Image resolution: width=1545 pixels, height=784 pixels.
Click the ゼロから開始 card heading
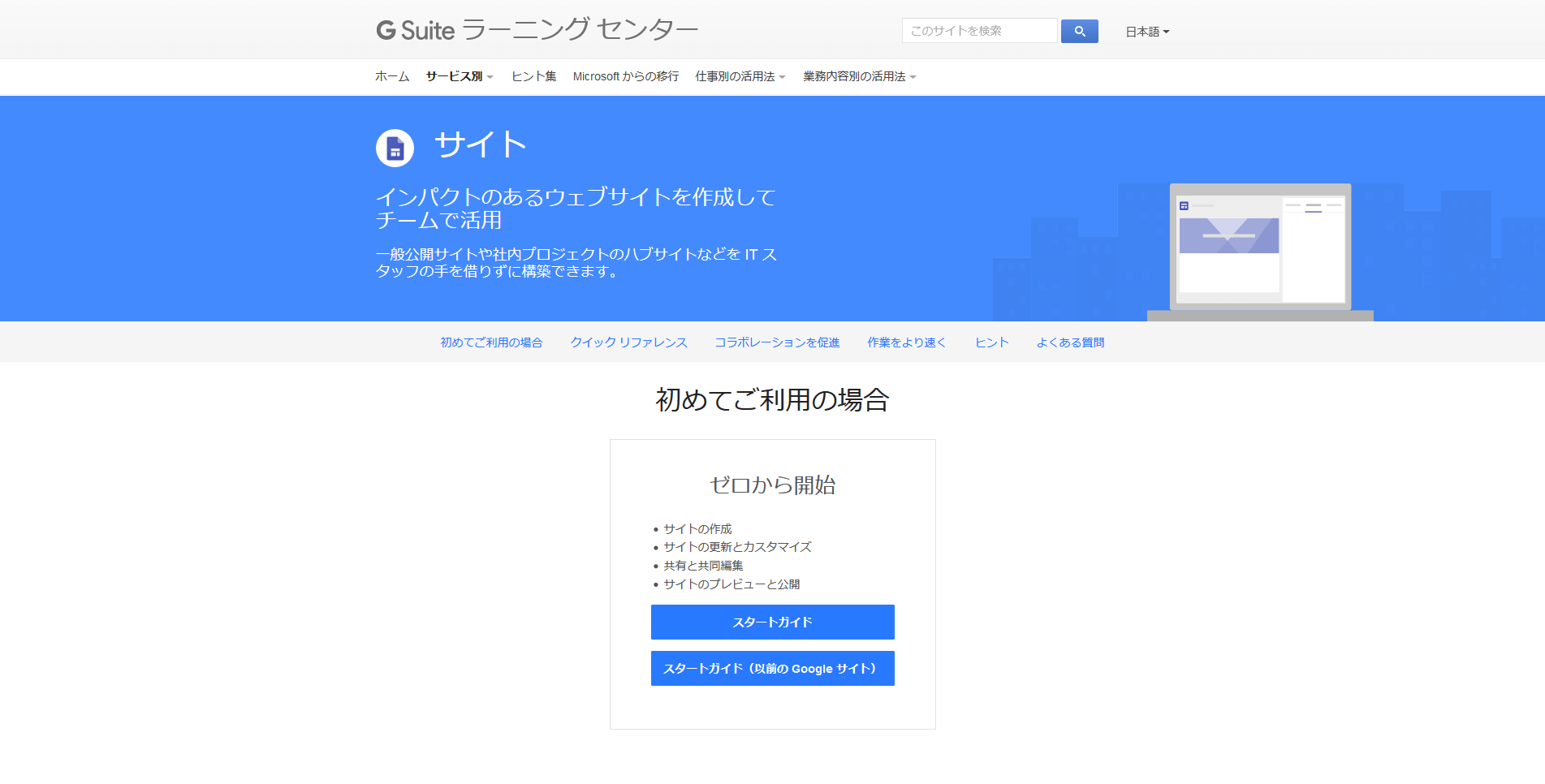pyautogui.click(x=773, y=485)
